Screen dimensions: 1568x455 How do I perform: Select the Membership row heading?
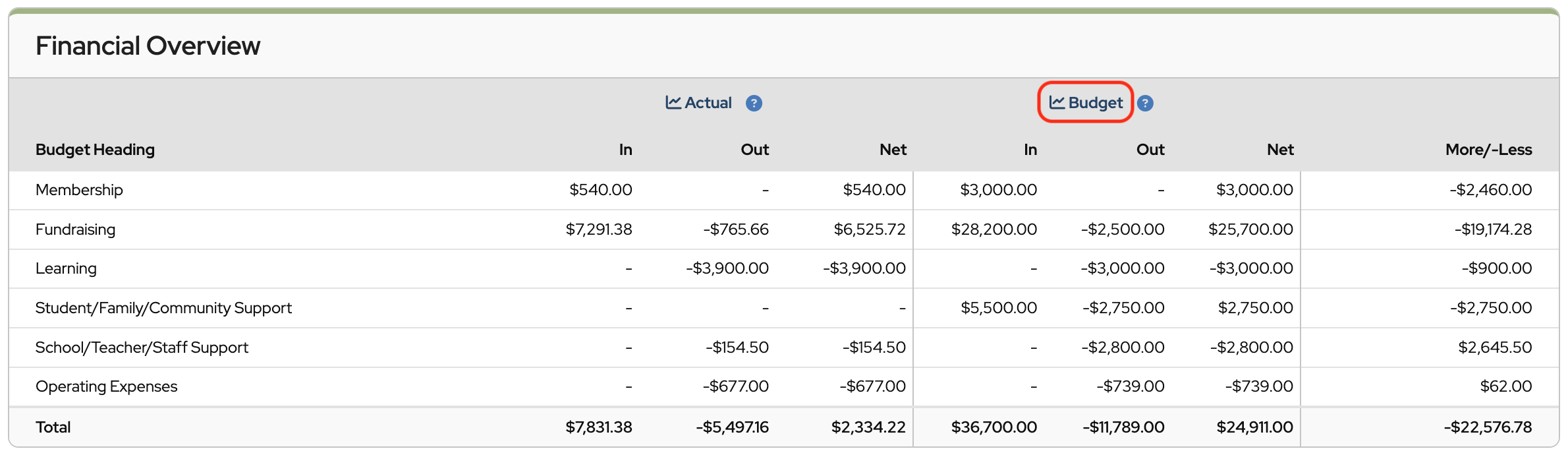point(79,190)
